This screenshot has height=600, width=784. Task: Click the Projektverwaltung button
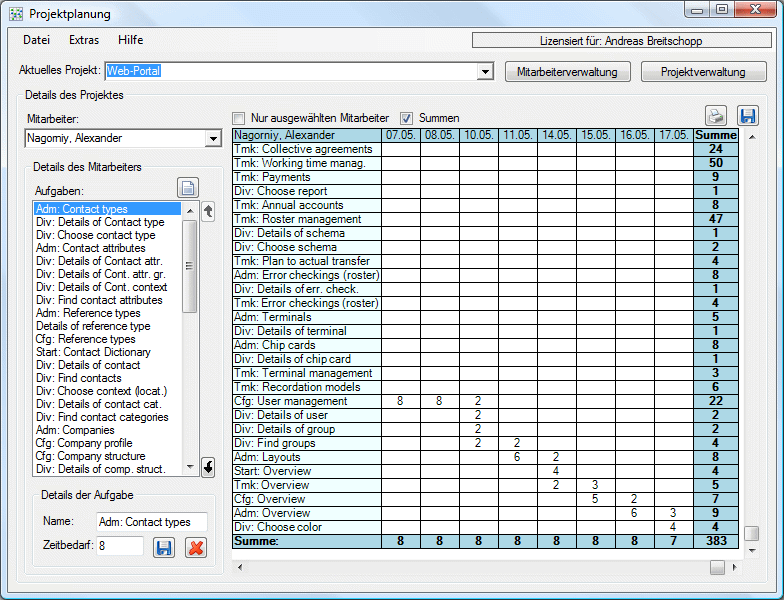pos(703,72)
